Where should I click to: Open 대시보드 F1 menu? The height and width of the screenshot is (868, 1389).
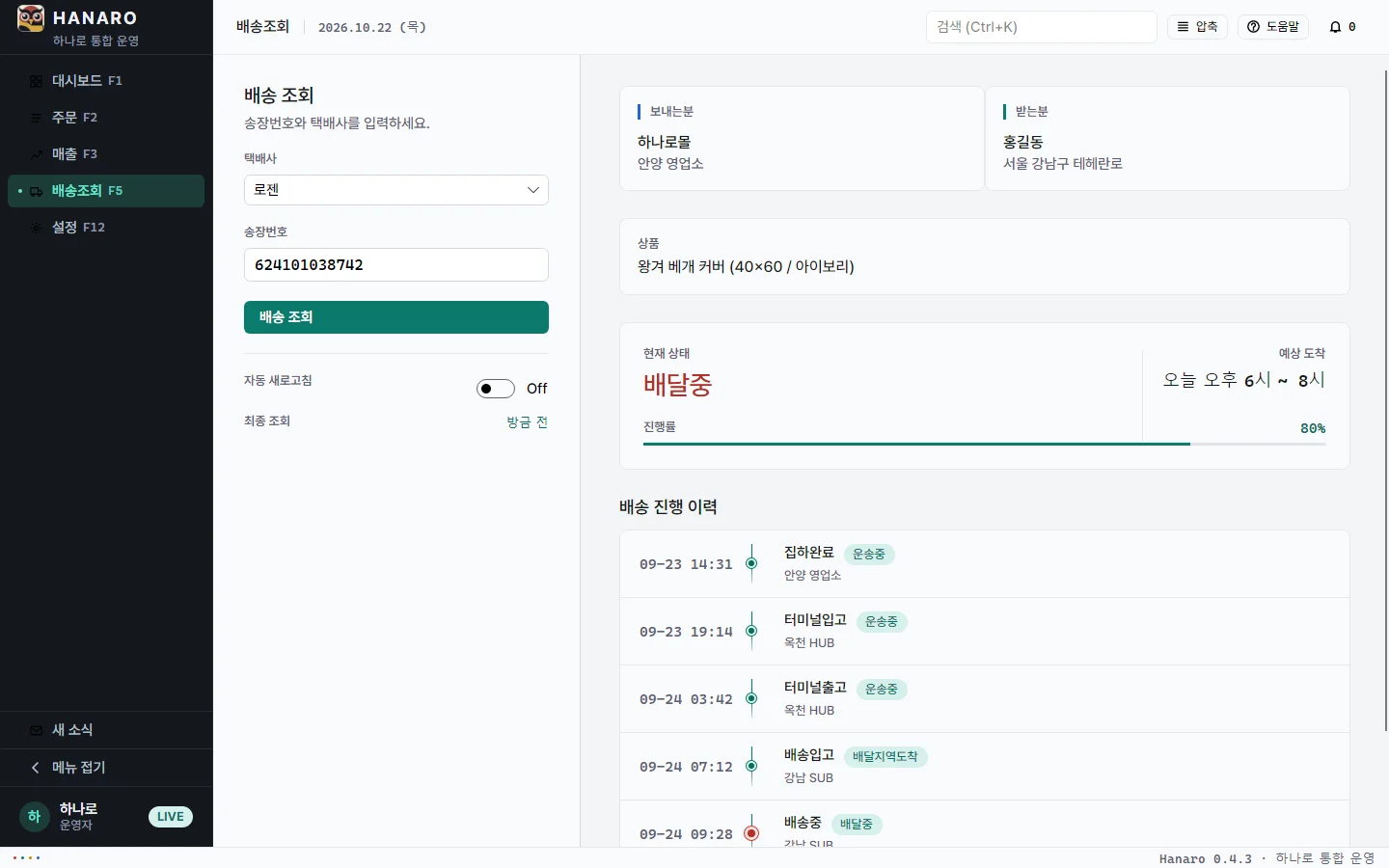(106, 81)
